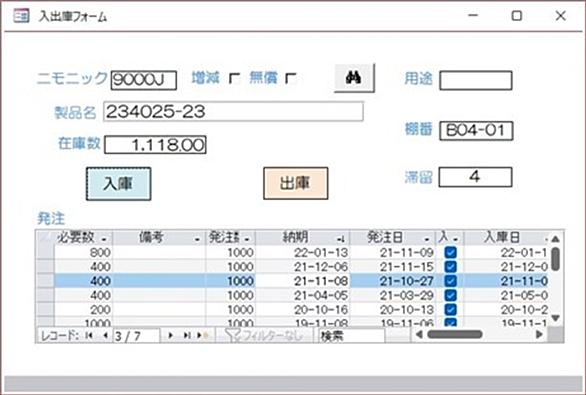Click horizontal scroll left arrow
586x395 pixels.
pos(419,334)
